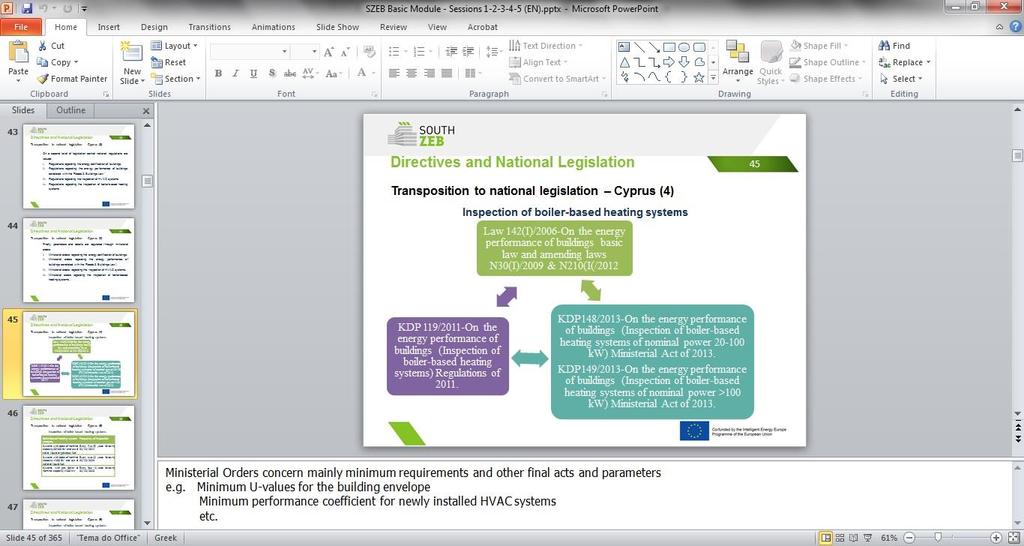Open the Shape Fill dropdown
This screenshot has height=546, width=1024.
819,46
